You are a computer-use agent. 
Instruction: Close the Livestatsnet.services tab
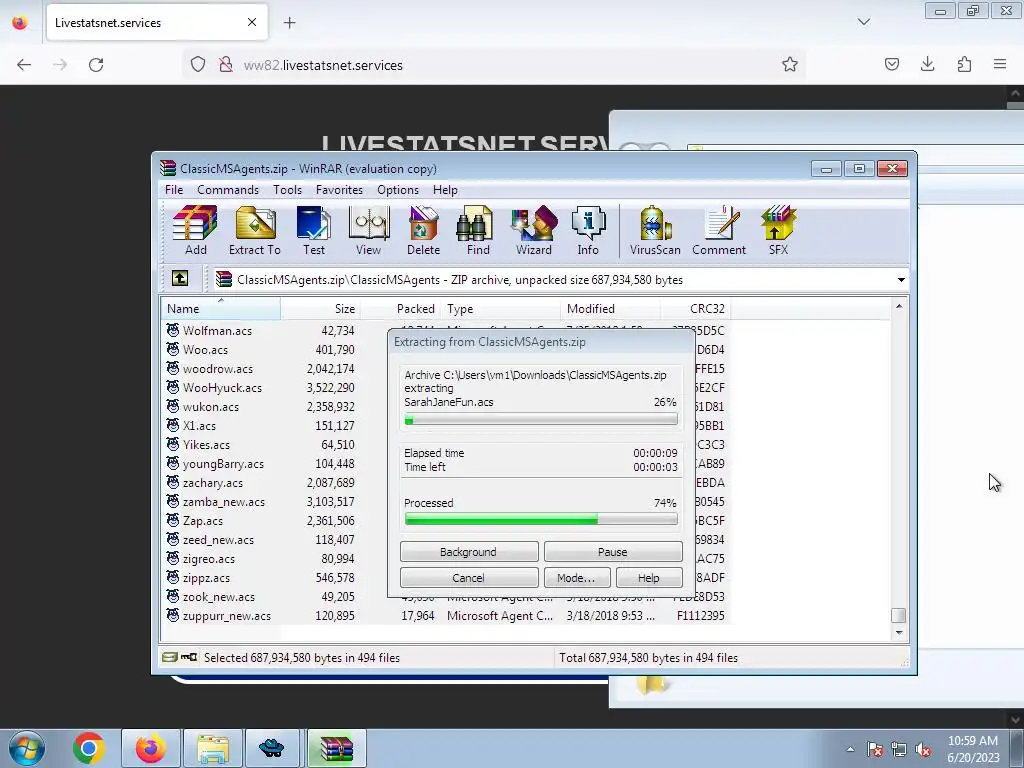click(252, 22)
